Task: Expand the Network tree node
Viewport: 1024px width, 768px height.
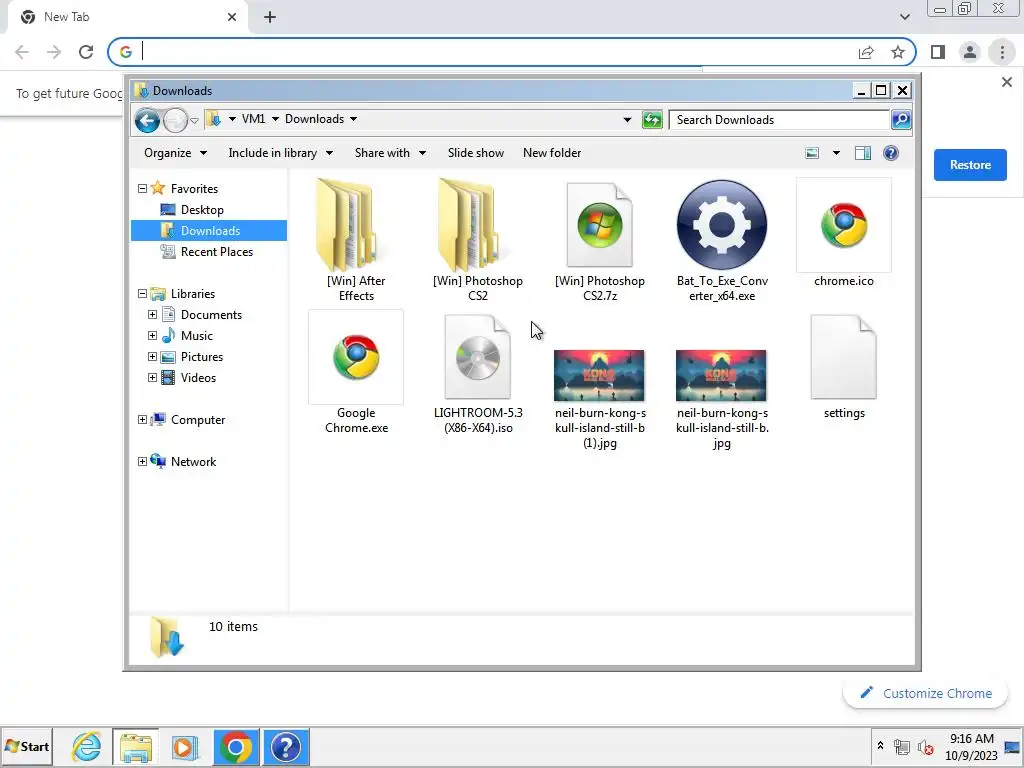Action: pyautogui.click(x=142, y=462)
